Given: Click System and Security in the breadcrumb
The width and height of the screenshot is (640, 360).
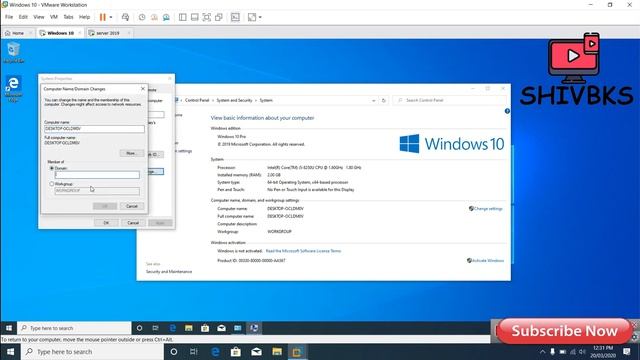Looking at the screenshot, I should click(x=234, y=100).
